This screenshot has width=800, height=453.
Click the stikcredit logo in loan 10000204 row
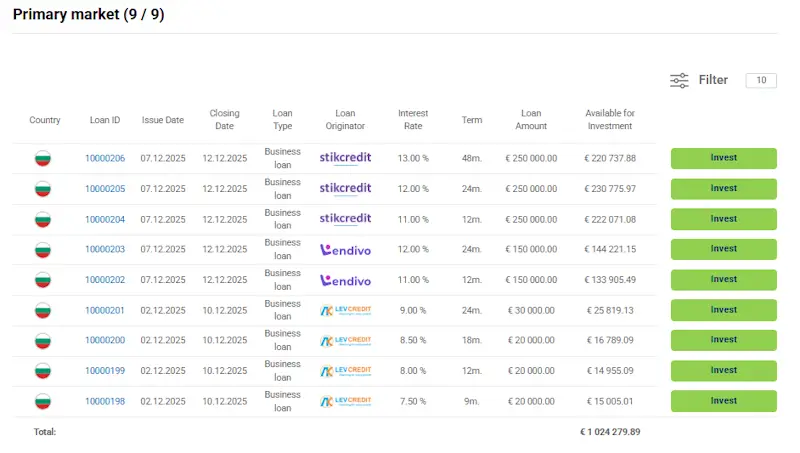[x=345, y=219]
